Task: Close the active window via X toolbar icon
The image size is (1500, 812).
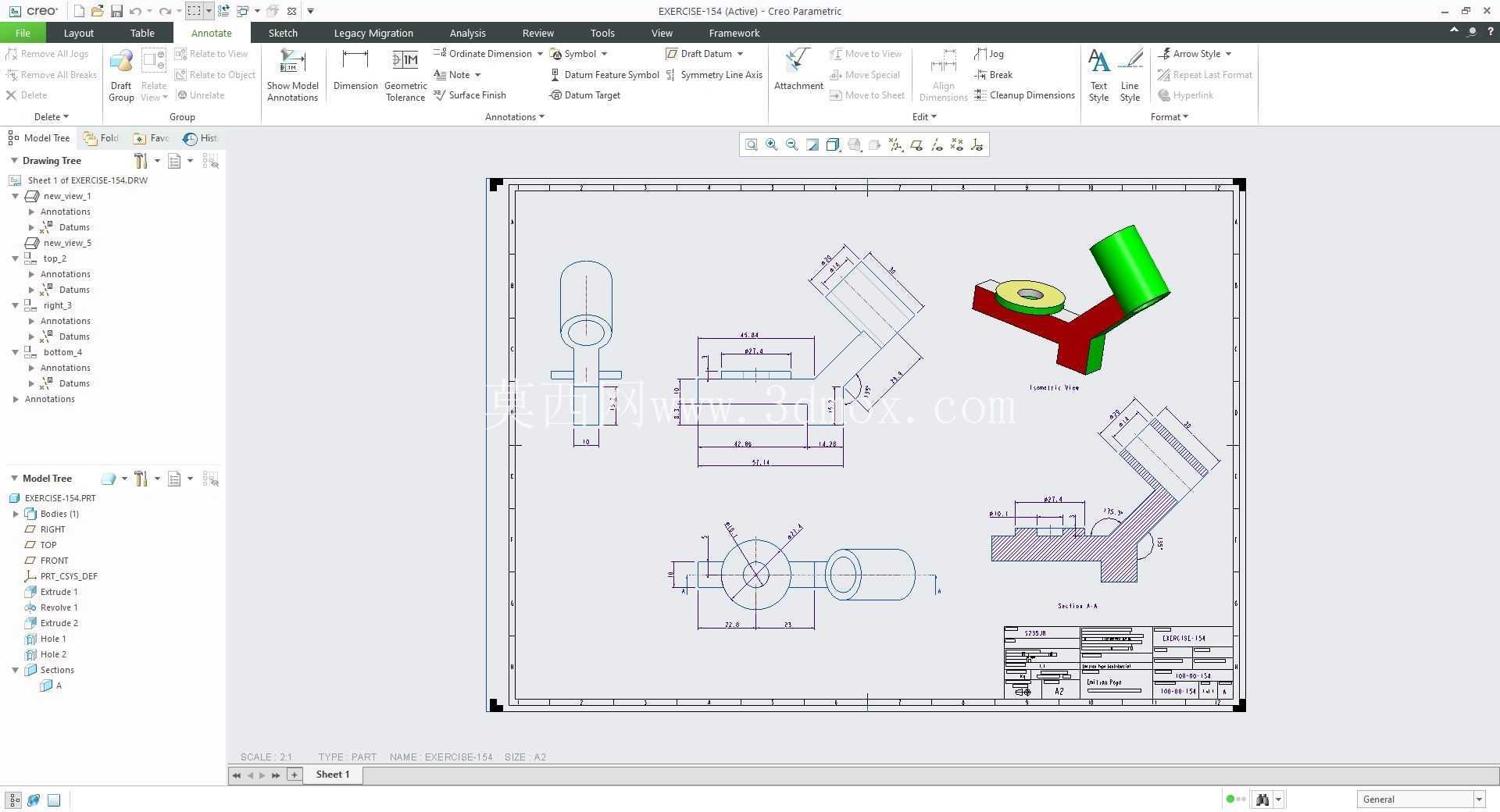Action: (x=291, y=11)
